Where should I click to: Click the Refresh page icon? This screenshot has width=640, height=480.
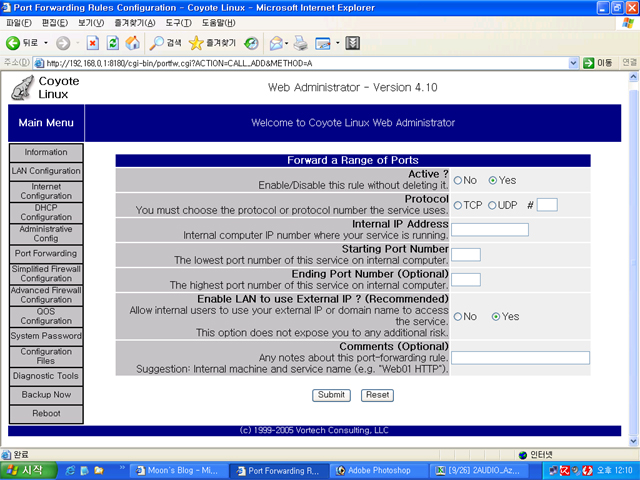(x=112, y=43)
